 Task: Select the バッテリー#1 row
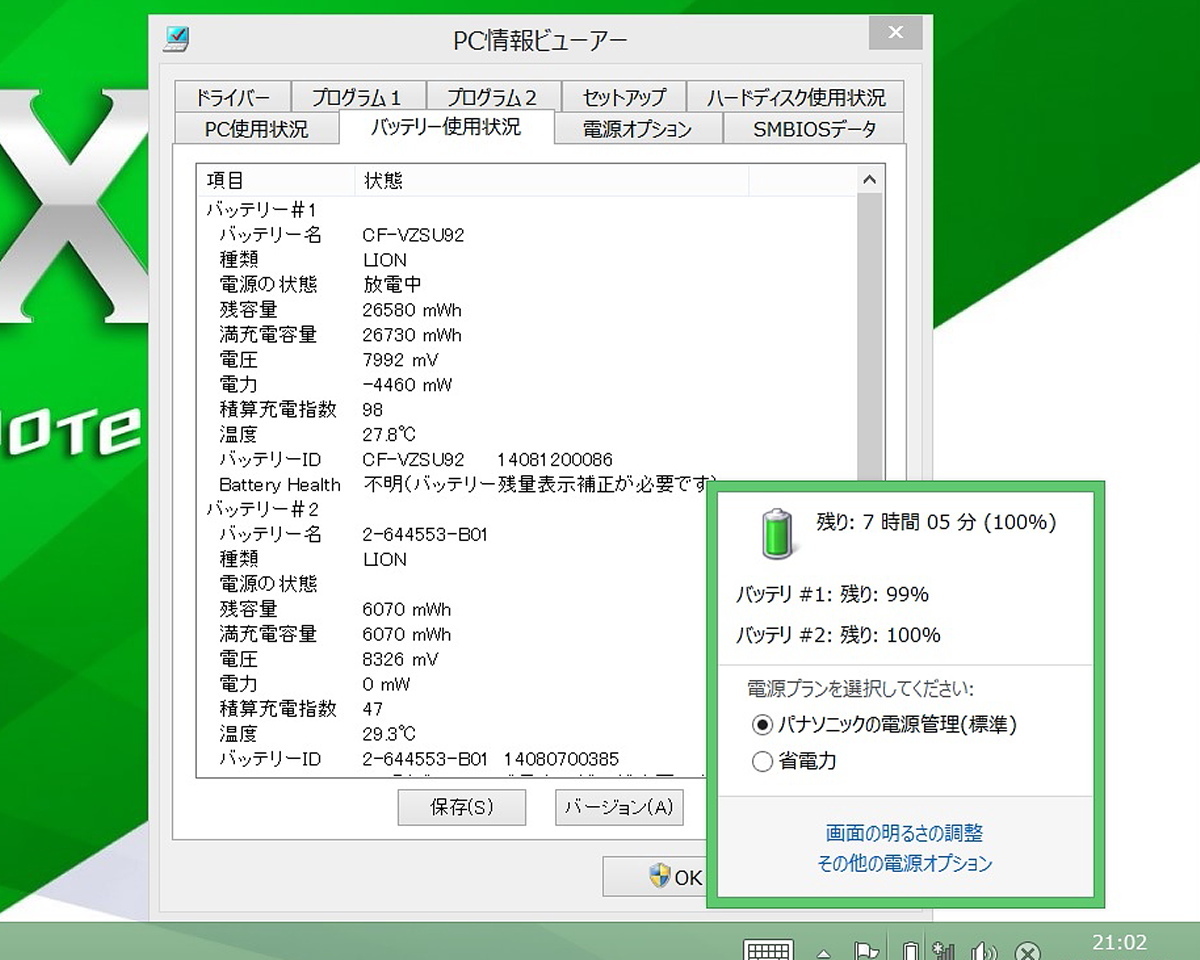[262, 210]
